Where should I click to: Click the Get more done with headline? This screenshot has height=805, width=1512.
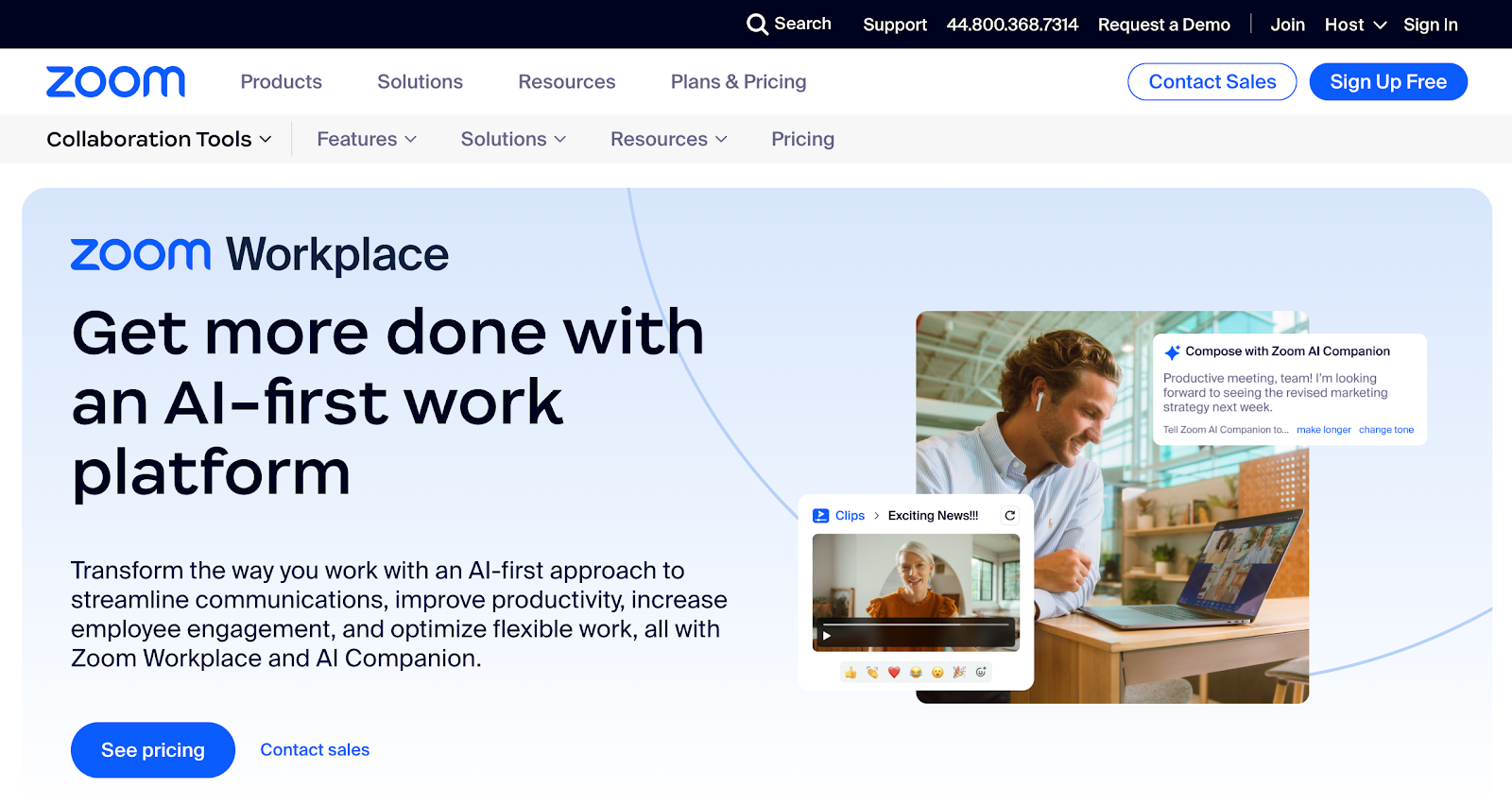pos(388,402)
